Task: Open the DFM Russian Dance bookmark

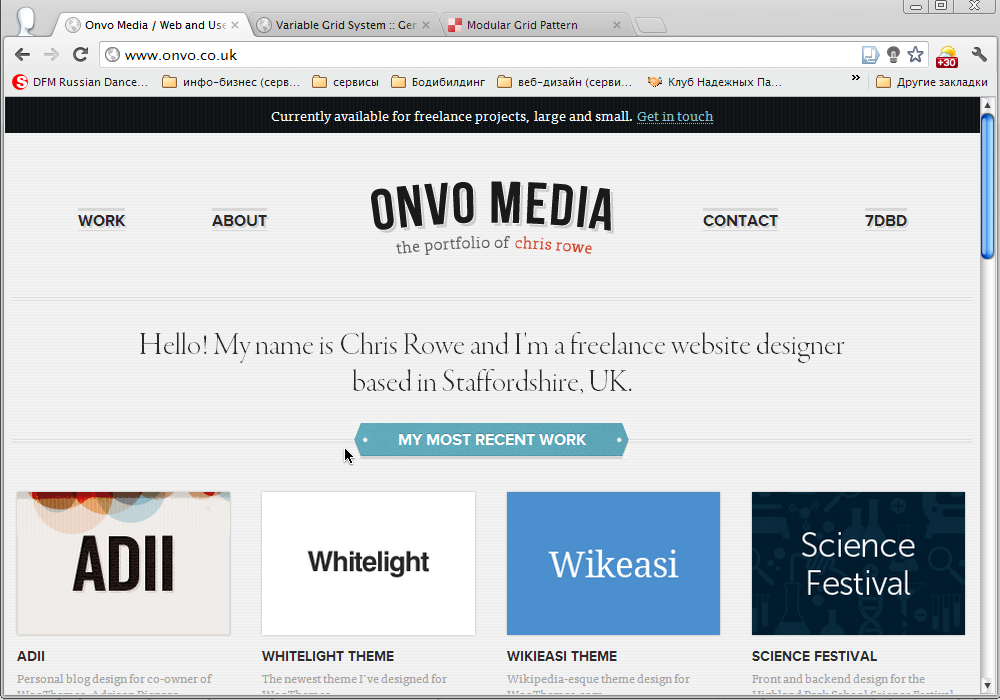Action: click(x=81, y=82)
